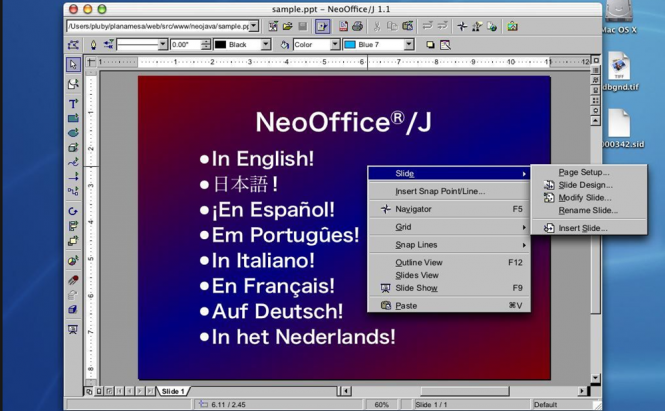Click the Gallery icon in toolbar
The width and height of the screenshot is (665, 411).
tap(512, 26)
